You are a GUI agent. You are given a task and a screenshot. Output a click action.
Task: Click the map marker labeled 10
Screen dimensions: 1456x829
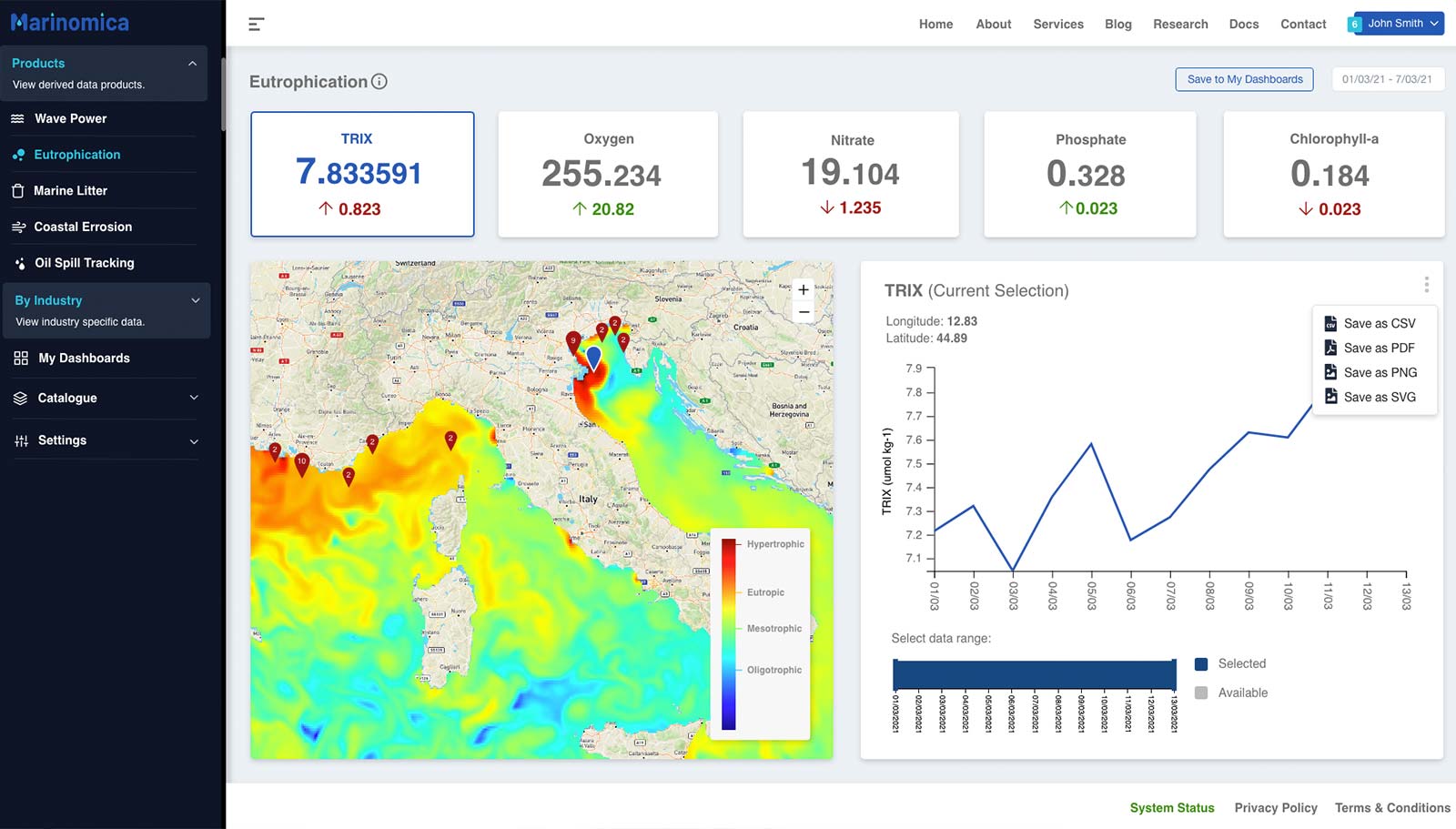point(302,463)
